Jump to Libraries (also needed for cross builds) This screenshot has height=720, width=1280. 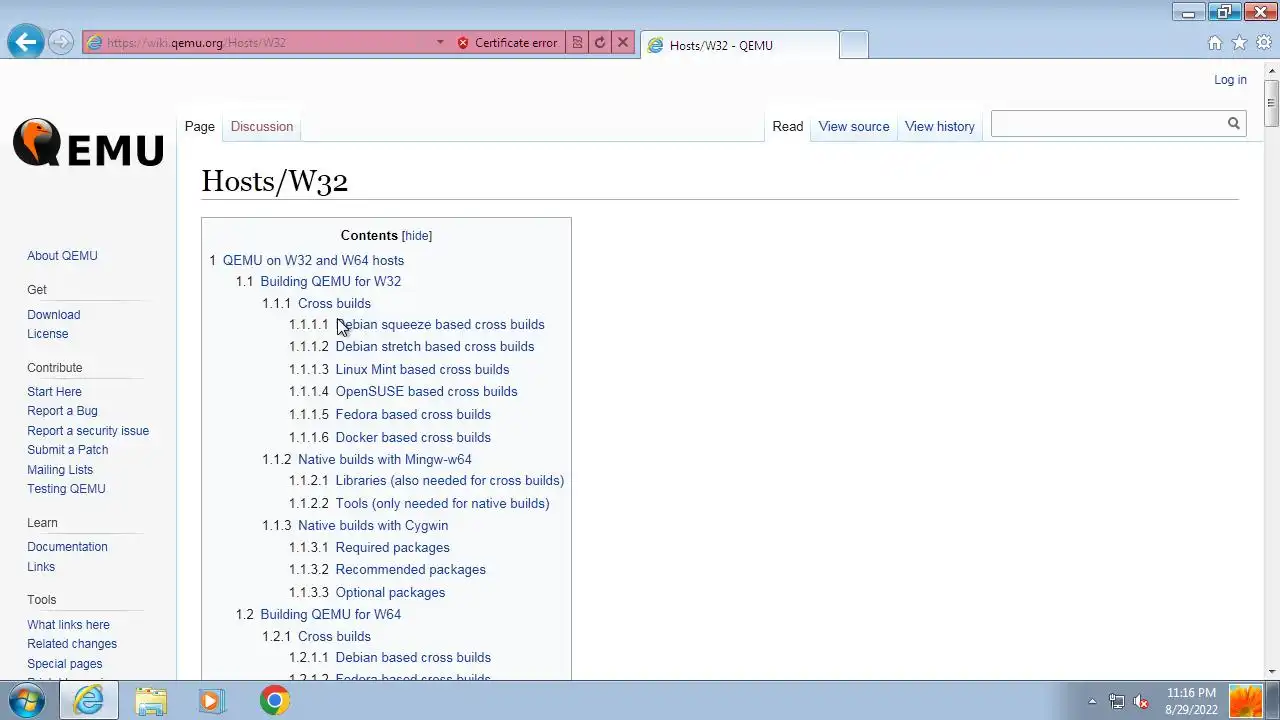[x=450, y=481]
